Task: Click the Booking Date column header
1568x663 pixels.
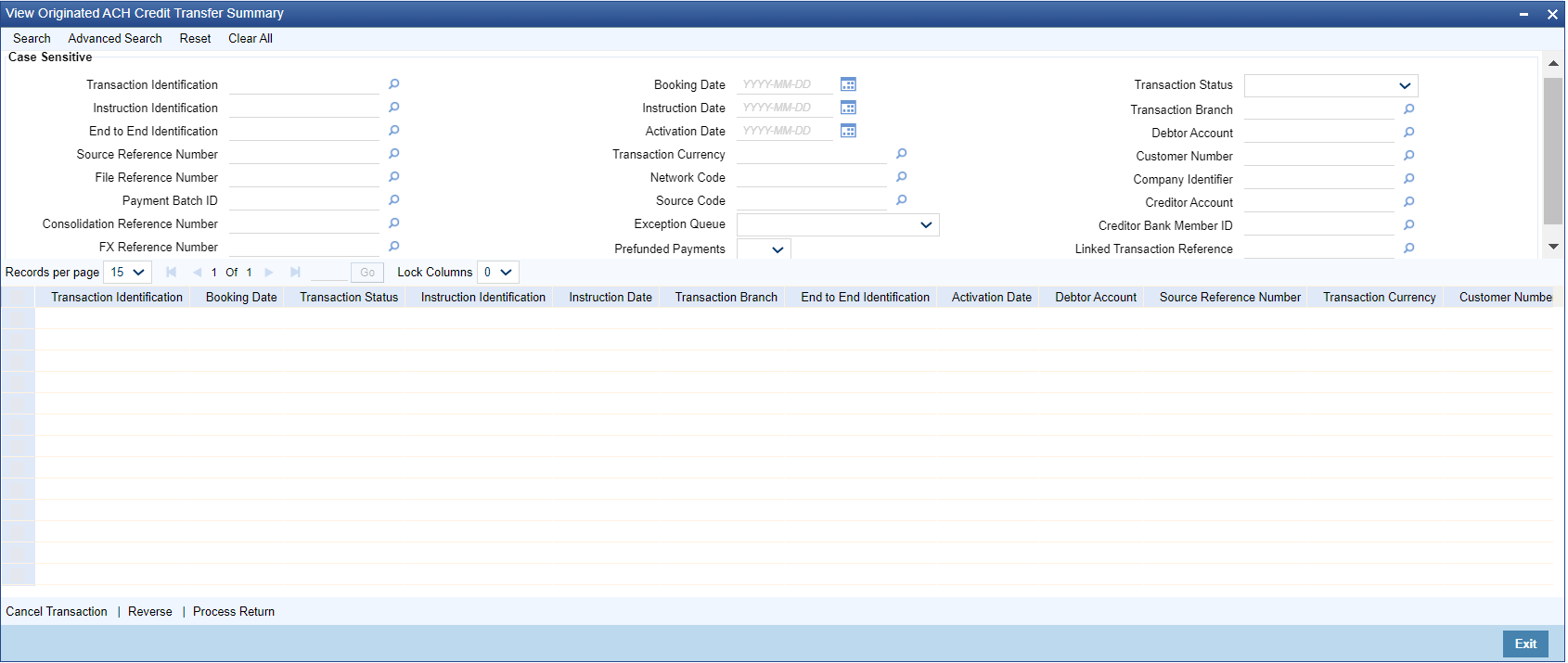Action: 241,298
